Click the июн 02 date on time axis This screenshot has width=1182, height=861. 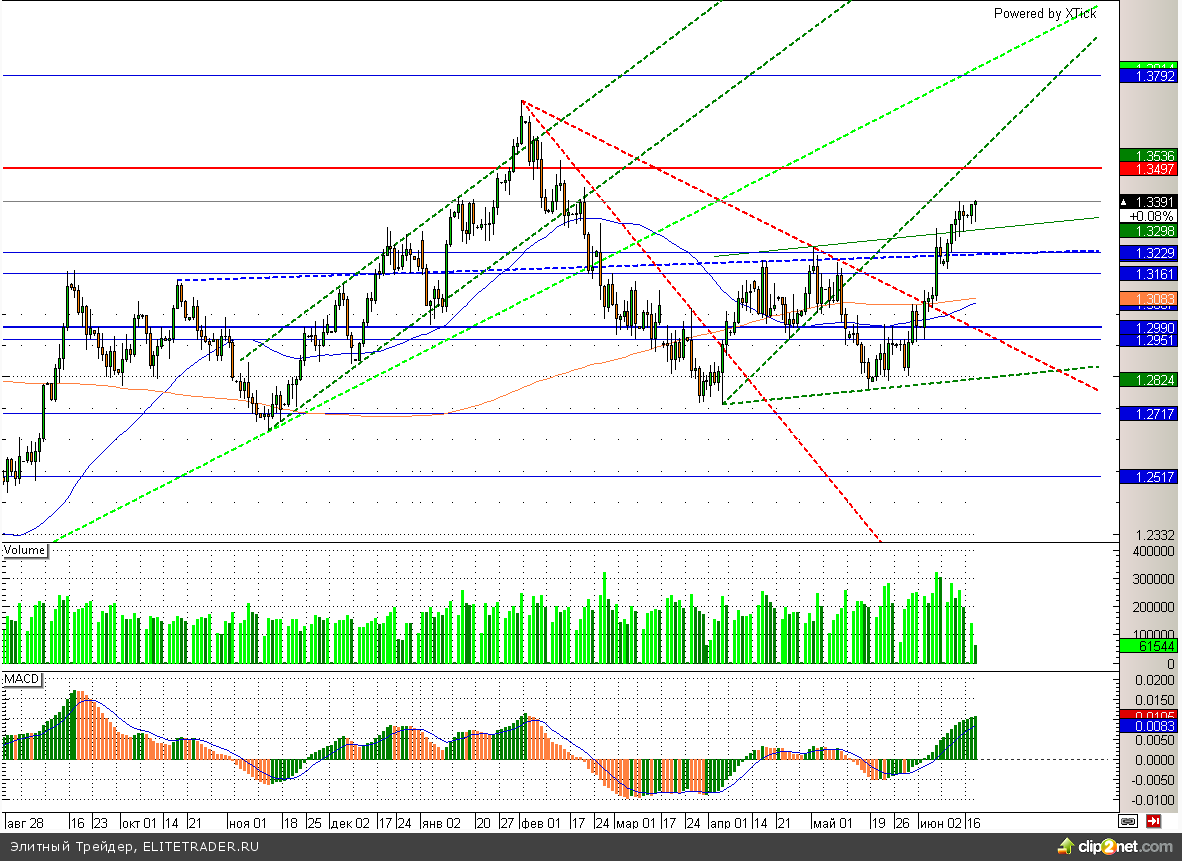click(942, 822)
